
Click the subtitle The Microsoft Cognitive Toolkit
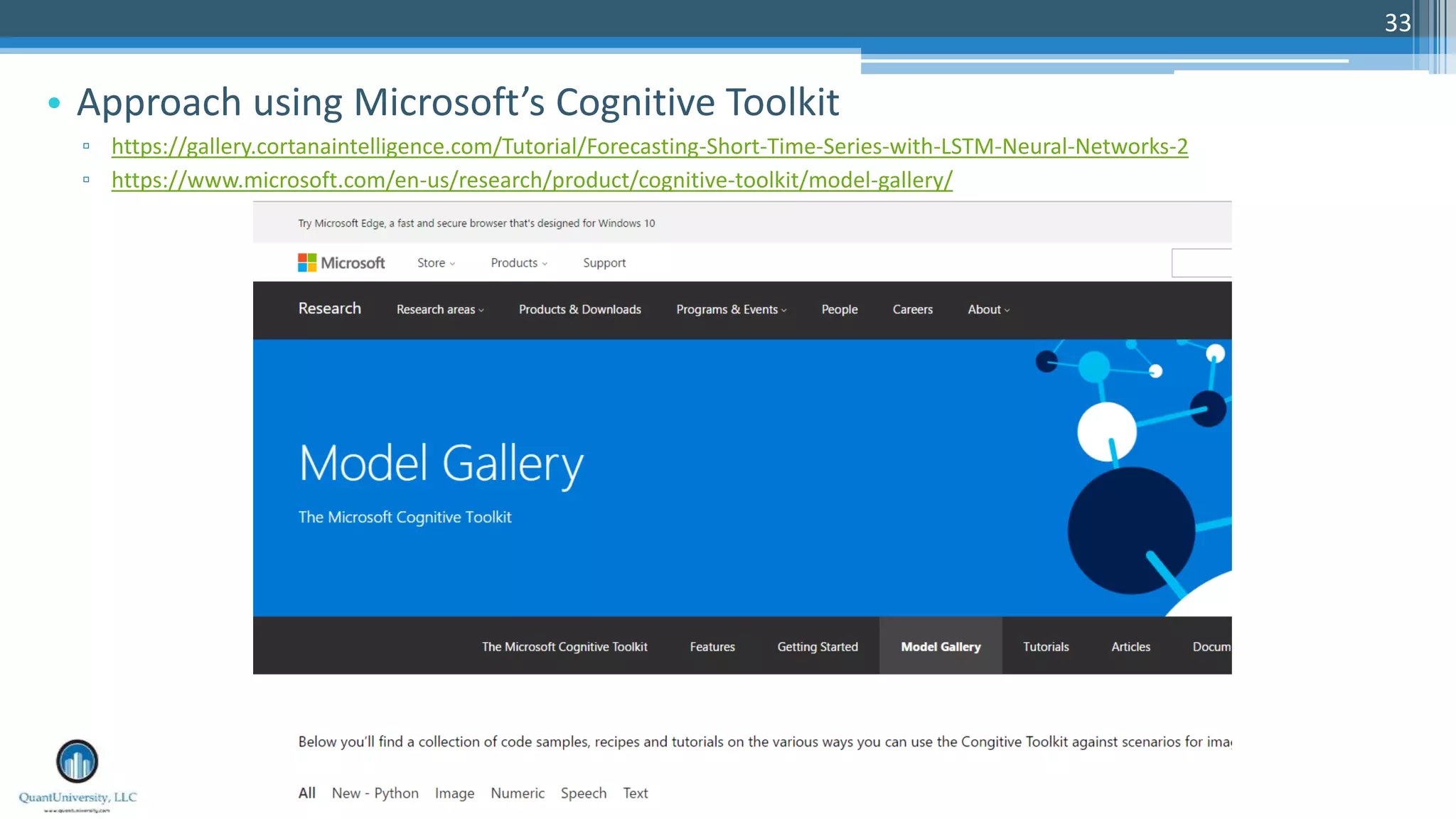405,518
